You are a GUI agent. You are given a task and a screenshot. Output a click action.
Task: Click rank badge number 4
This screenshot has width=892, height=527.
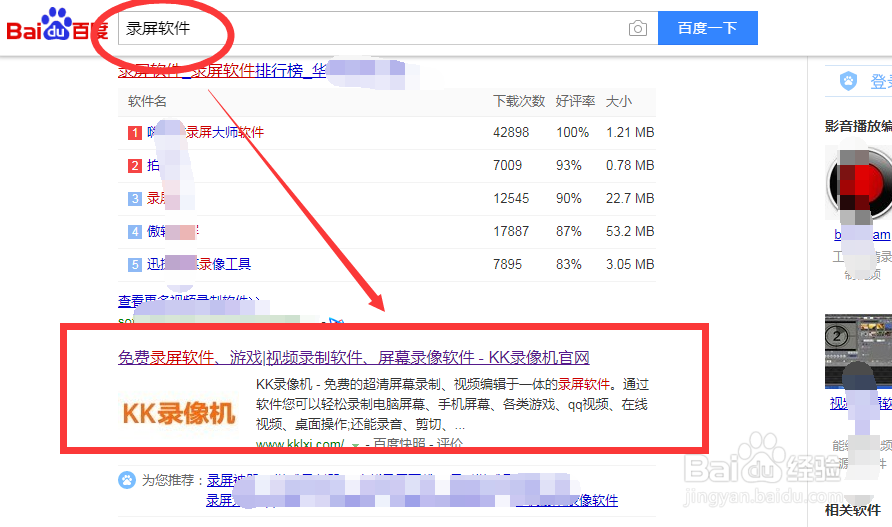(135, 232)
